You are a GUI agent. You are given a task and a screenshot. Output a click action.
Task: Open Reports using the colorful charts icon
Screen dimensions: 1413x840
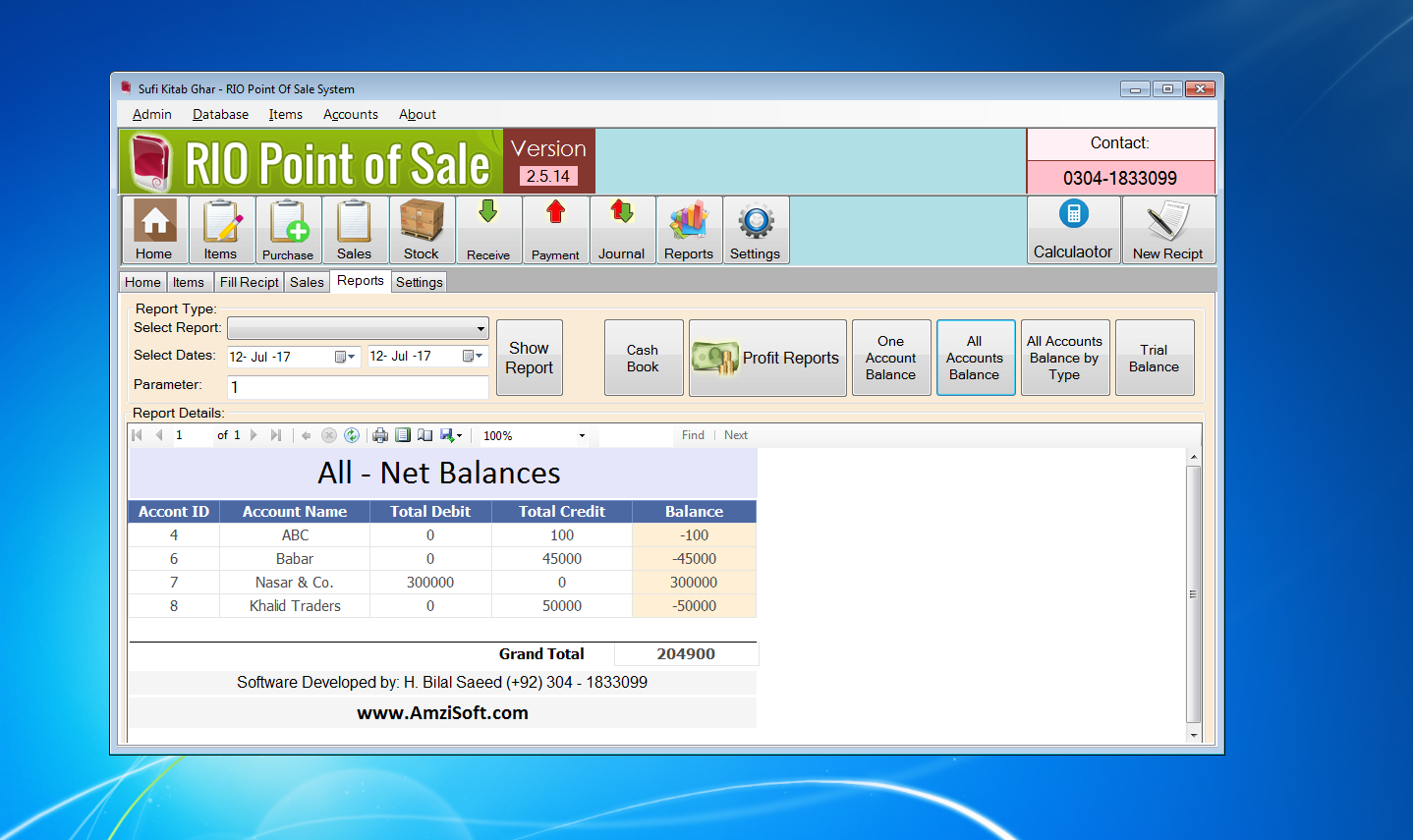(x=688, y=230)
